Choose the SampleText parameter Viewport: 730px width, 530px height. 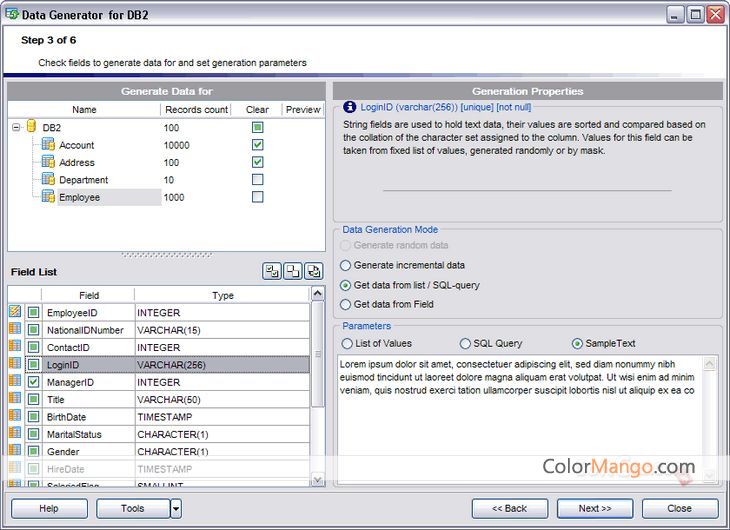(577, 344)
